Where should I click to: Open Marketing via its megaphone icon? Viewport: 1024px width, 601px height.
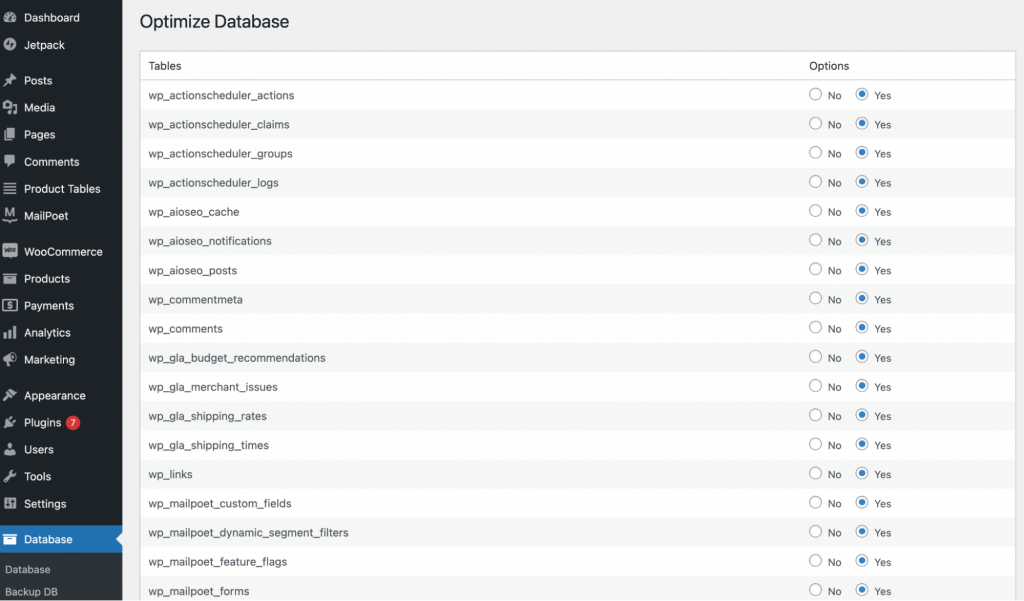pos(15,360)
